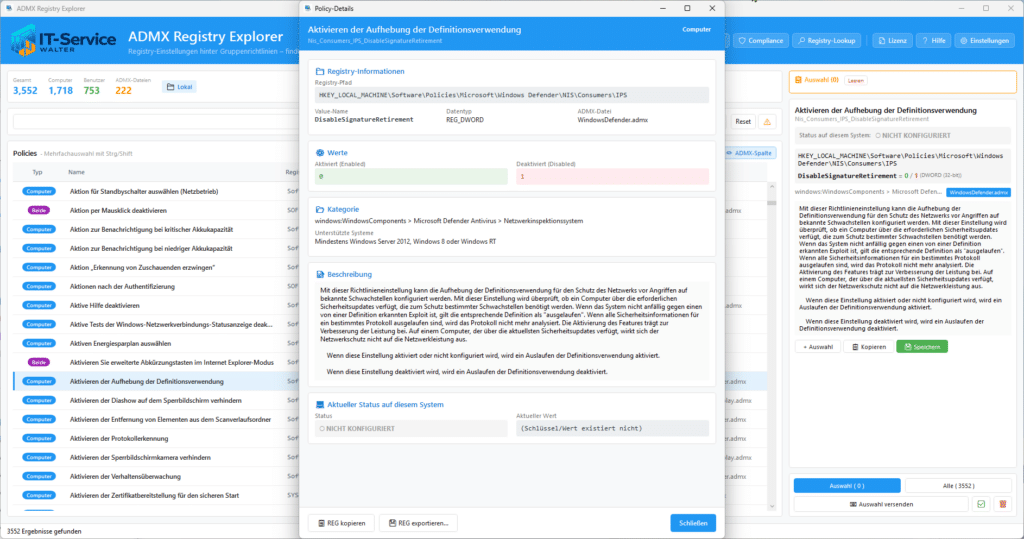Click the Leeren button next to Auswahl
This screenshot has height=539, width=1024.
856,80
